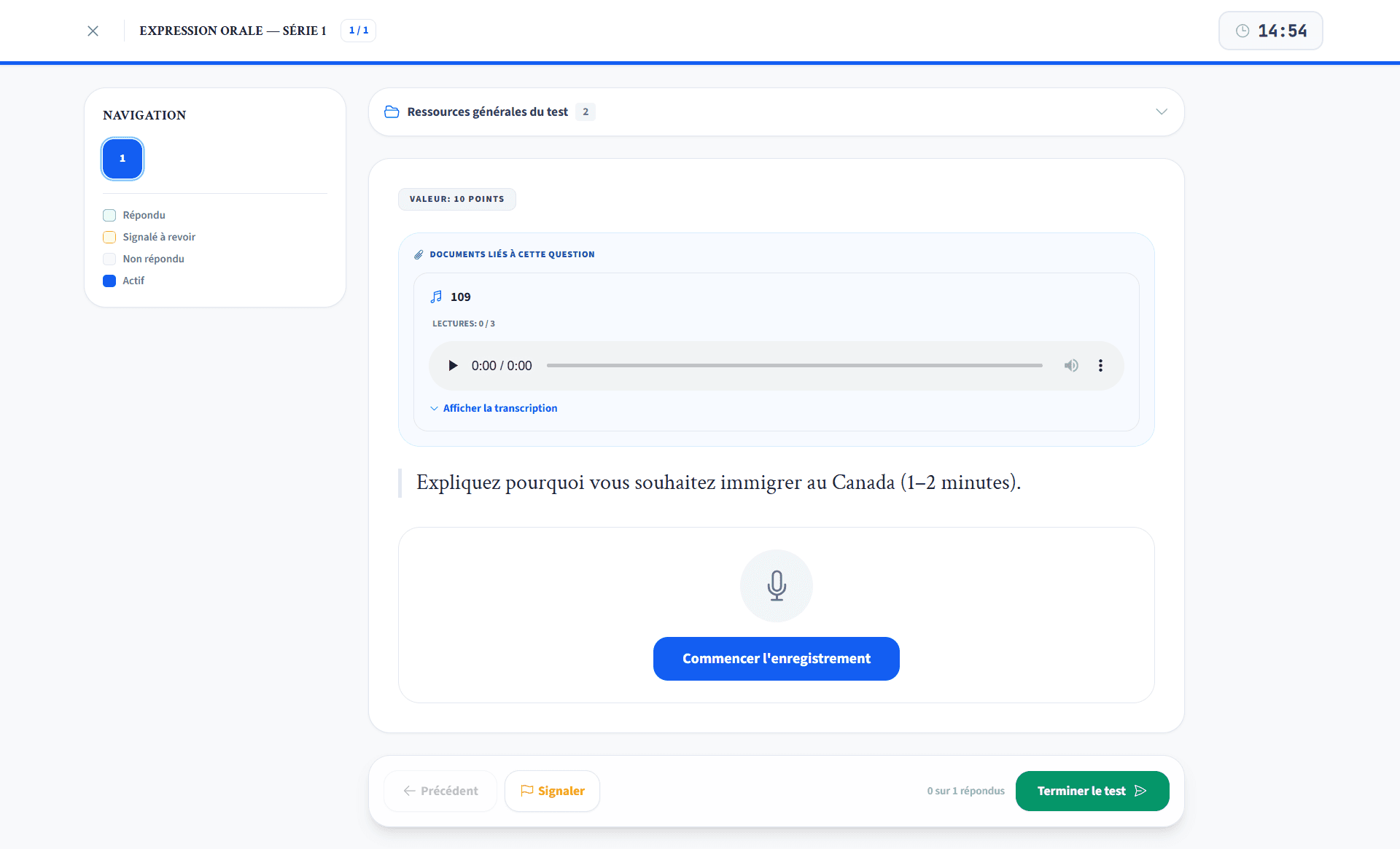This screenshot has width=1400, height=849.
Task: Click the 0 sur 1 répondus status
Action: tap(966, 791)
